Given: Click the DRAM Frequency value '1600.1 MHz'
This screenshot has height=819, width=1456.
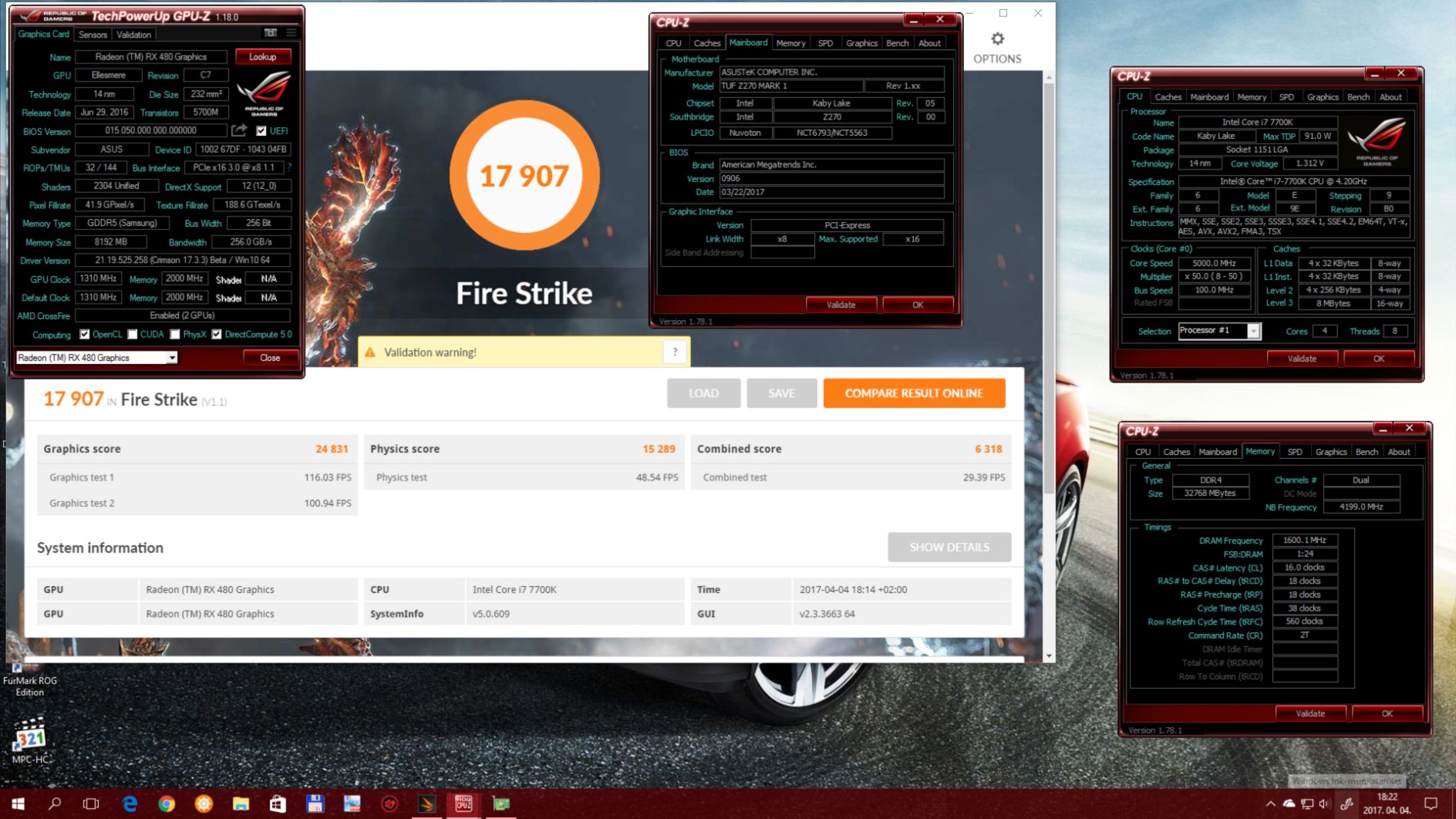Looking at the screenshot, I should click(1304, 540).
